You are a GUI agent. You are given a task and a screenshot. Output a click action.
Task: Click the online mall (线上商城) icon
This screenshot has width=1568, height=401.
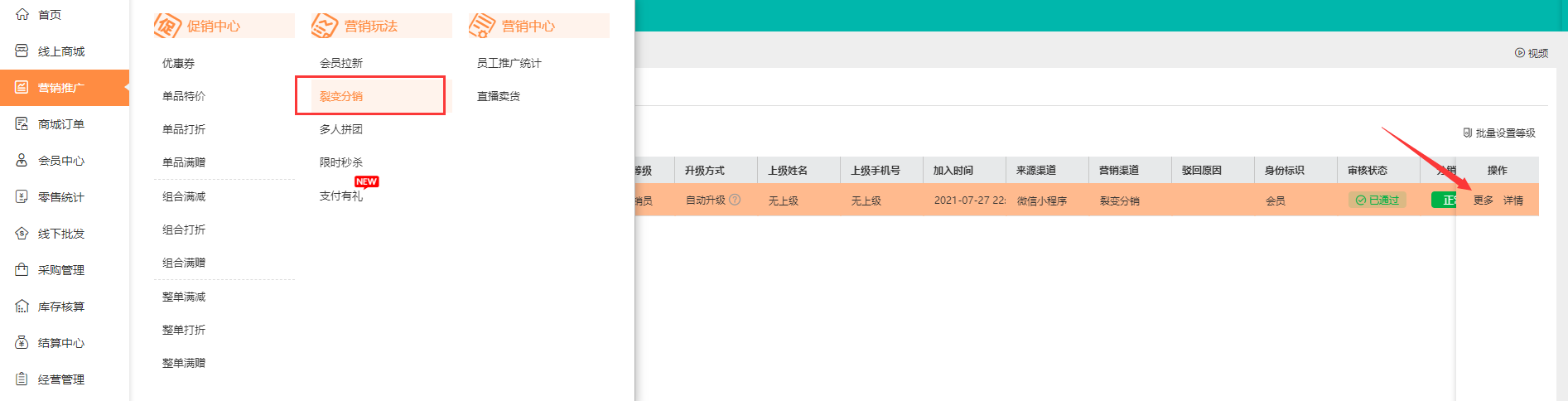pyautogui.click(x=22, y=51)
